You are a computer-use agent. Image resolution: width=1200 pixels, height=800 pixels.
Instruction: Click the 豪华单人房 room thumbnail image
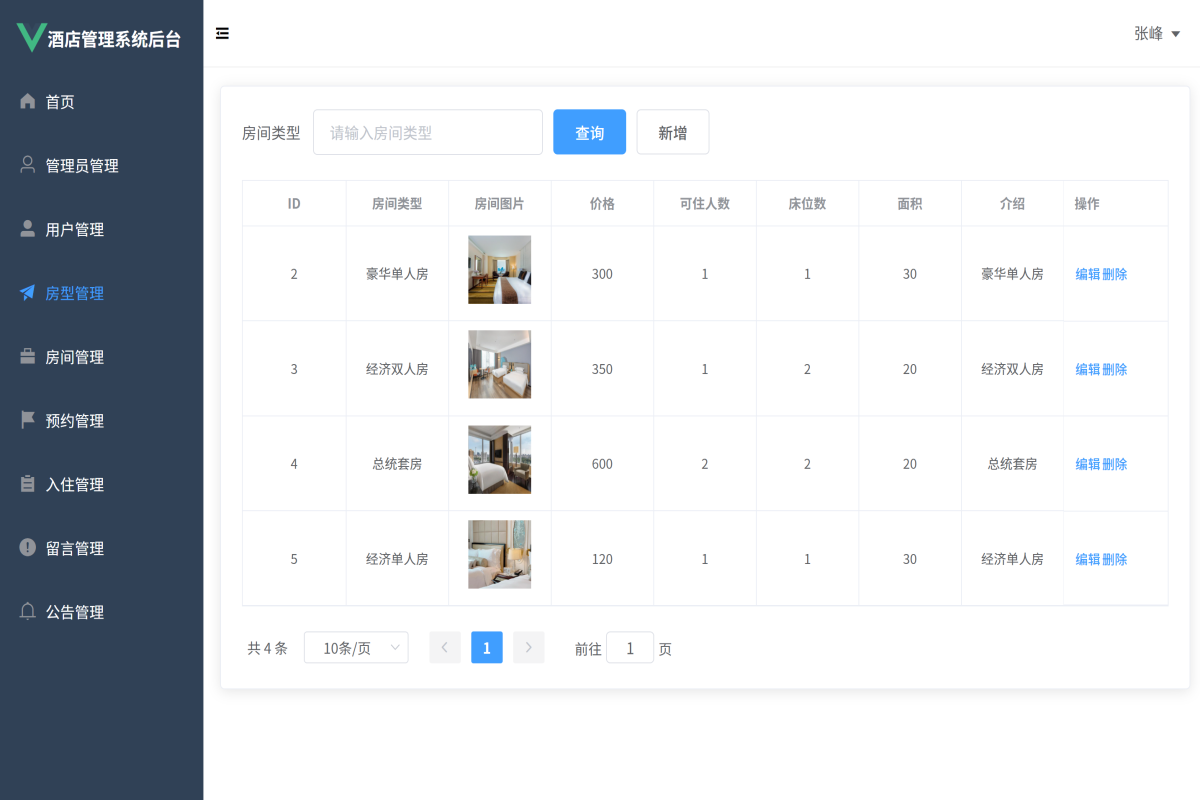pos(499,269)
